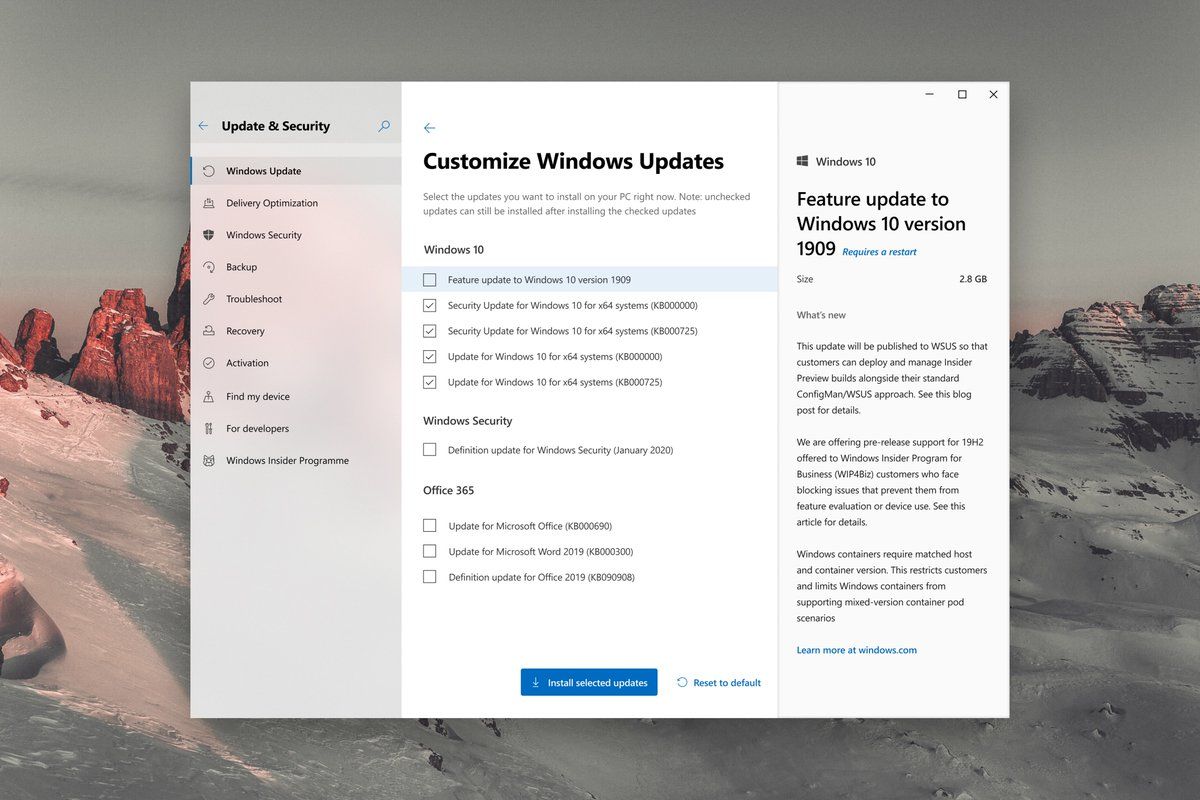Image resolution: width=1200 pixels, height=800 pixels.
Task: Uncheck Security Update for x64 systems (KB000725)
Action: (430, 331)
